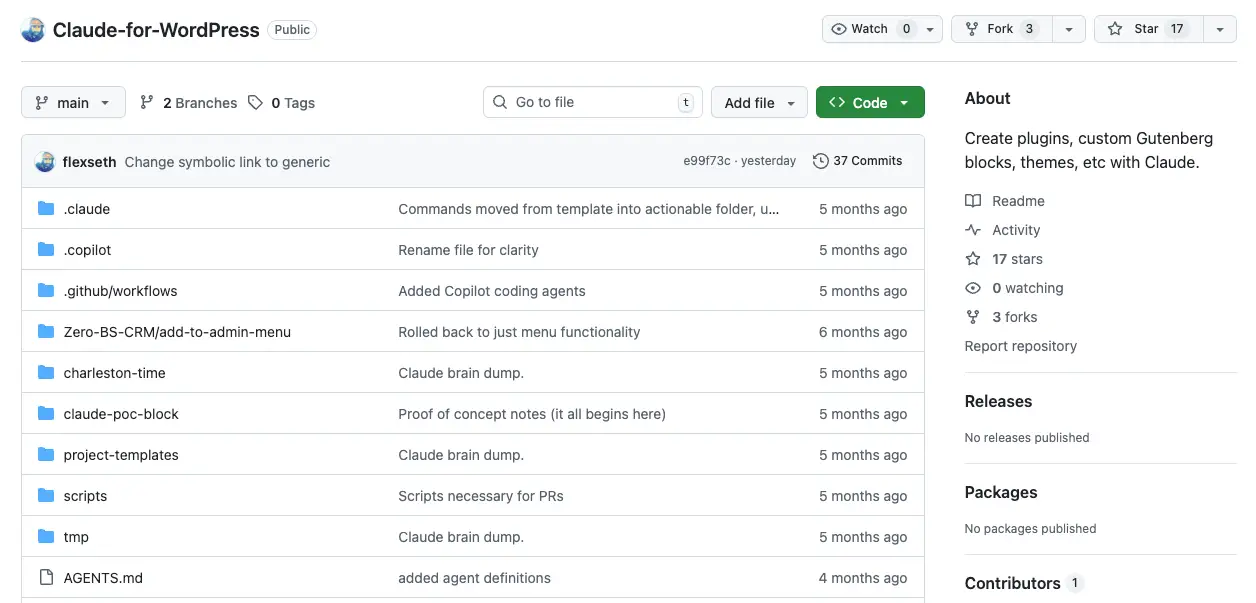Open the Star lists dropdown arrow
1256x603 pixels.
click(x=1219, y=29)
